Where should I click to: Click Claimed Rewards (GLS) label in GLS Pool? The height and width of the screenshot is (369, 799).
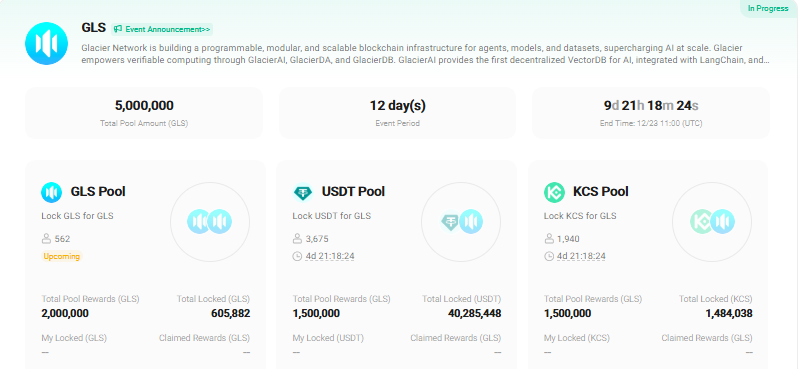point(204,338)
